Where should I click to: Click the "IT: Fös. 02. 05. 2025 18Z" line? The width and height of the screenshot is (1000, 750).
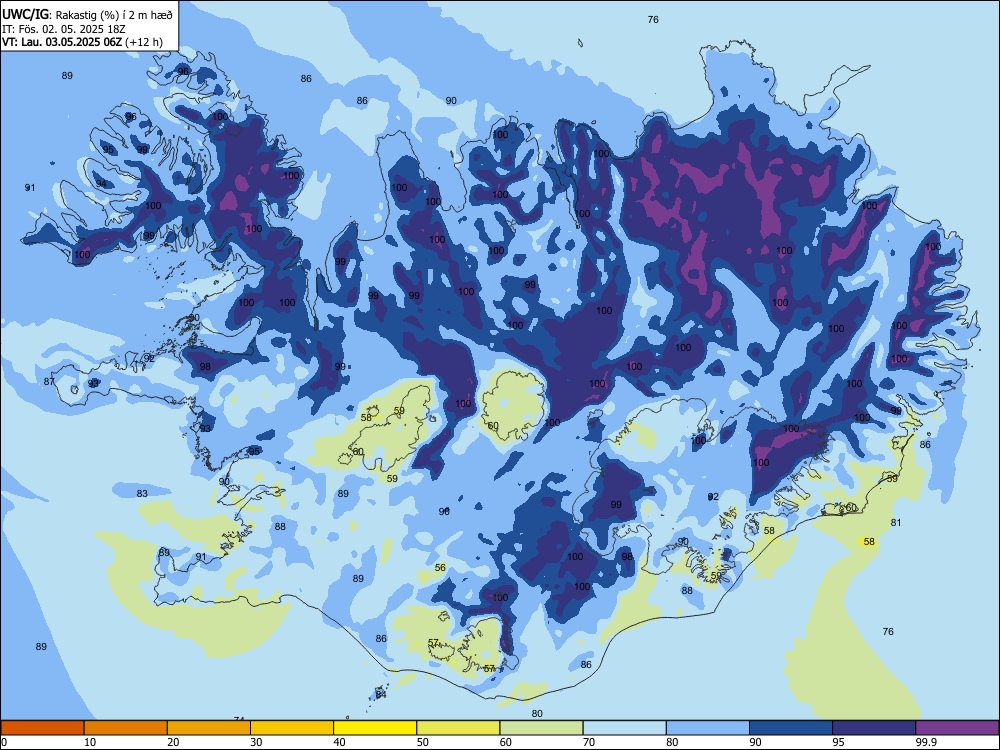[63, 29]
